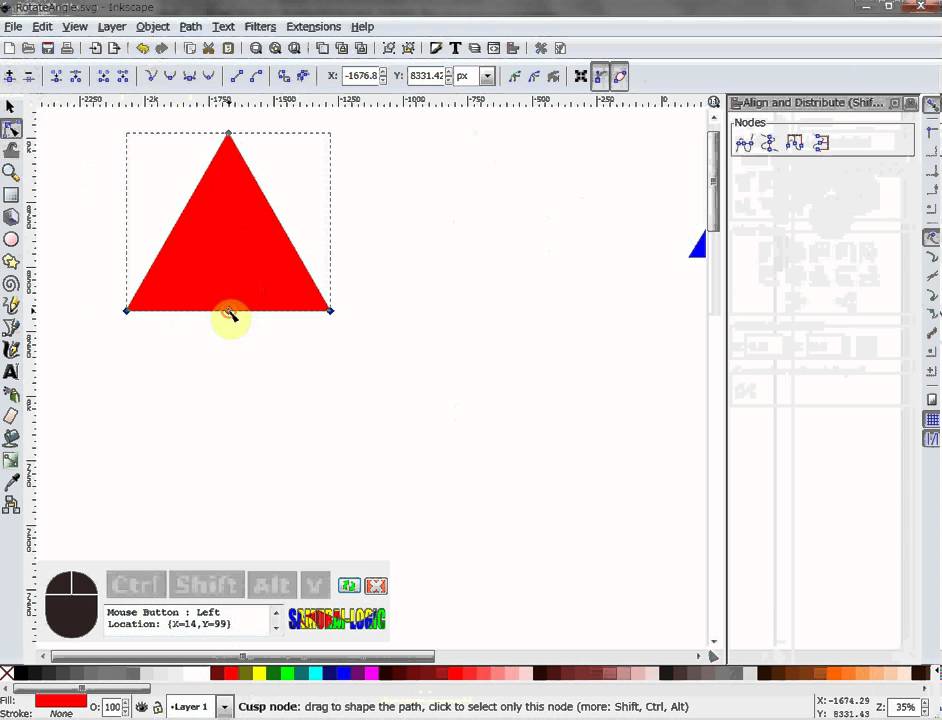Toggle snap to guides

pyautogui.click(x=931, y=439)
